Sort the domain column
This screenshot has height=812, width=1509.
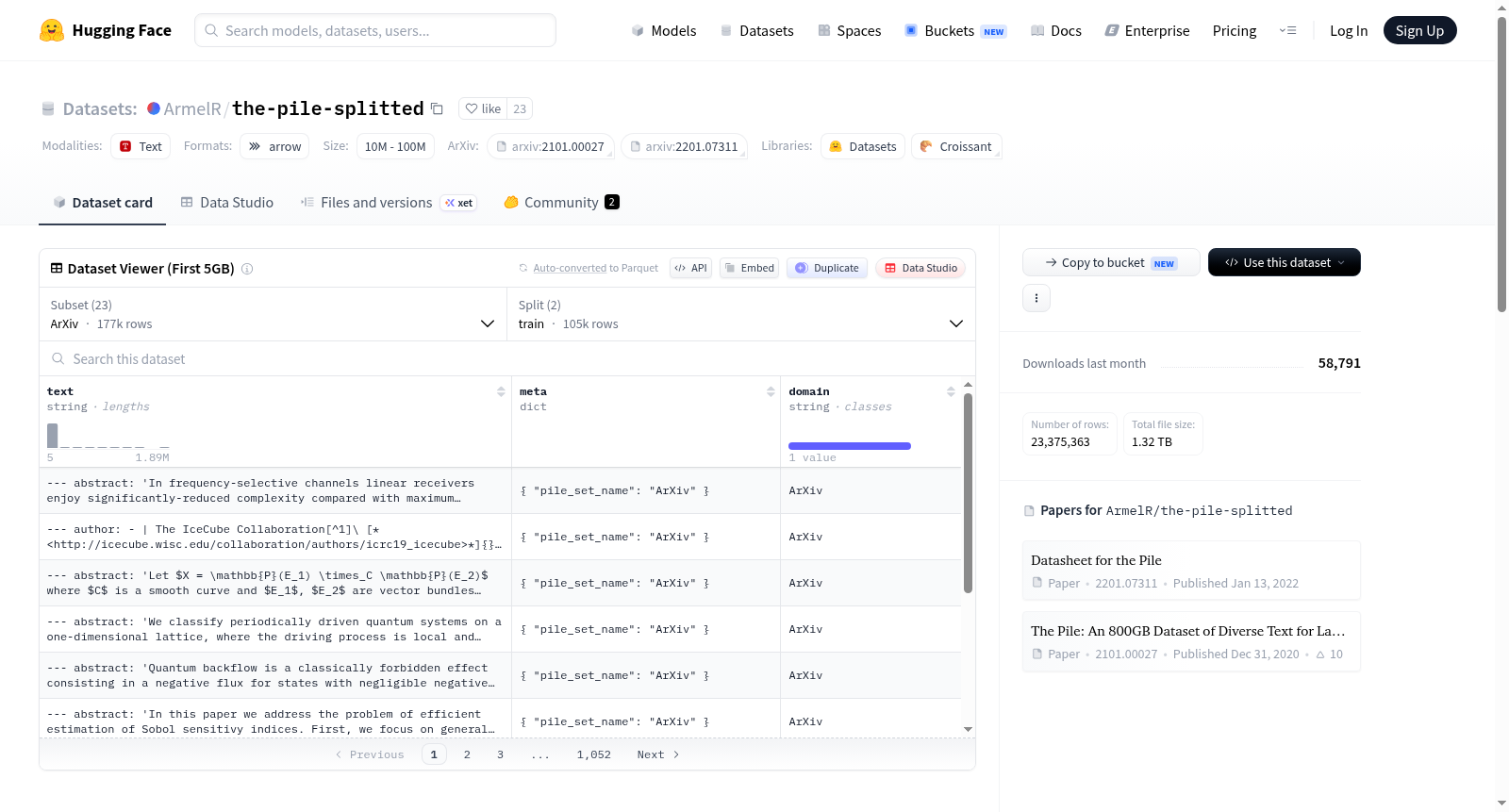pyautogui.click(x=951, y=391)
